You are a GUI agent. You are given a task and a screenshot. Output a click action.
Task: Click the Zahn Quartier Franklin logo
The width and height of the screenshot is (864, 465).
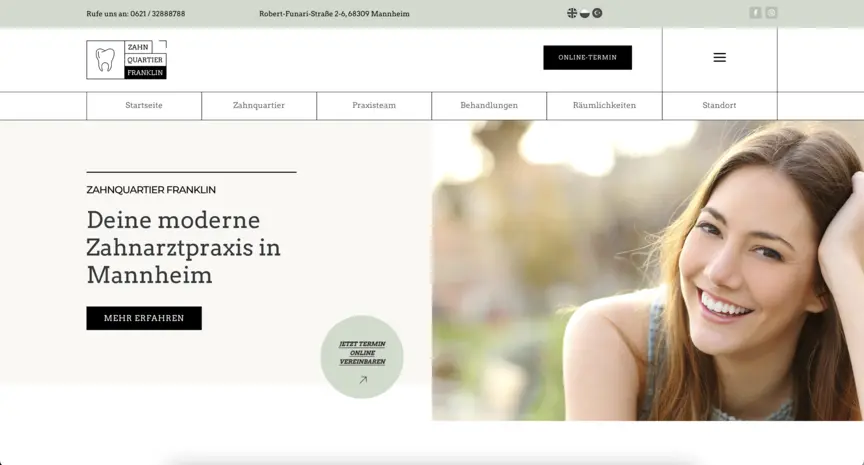coord(127,60)
